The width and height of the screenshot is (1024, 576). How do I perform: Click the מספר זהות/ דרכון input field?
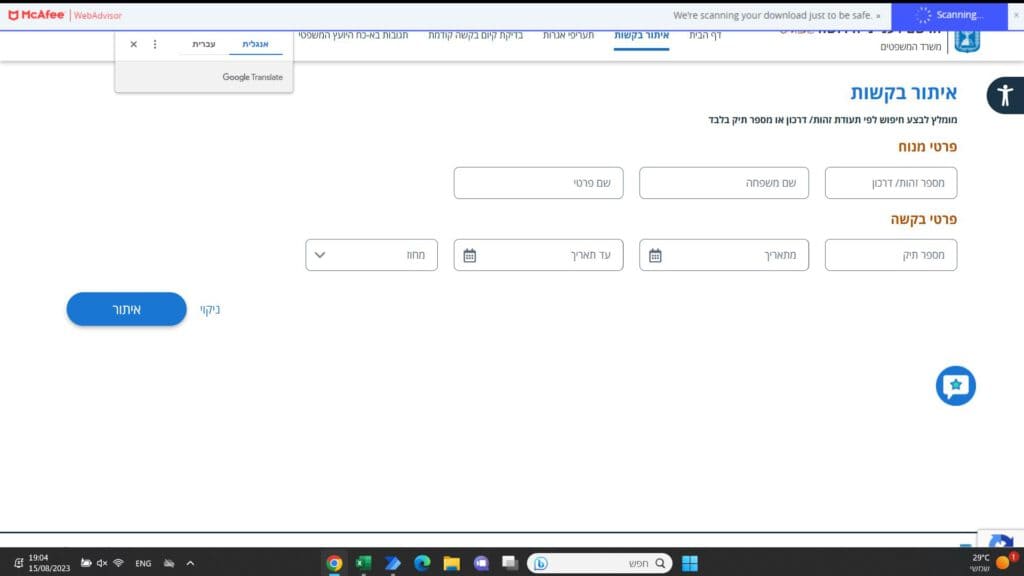(x=890, y=183)
